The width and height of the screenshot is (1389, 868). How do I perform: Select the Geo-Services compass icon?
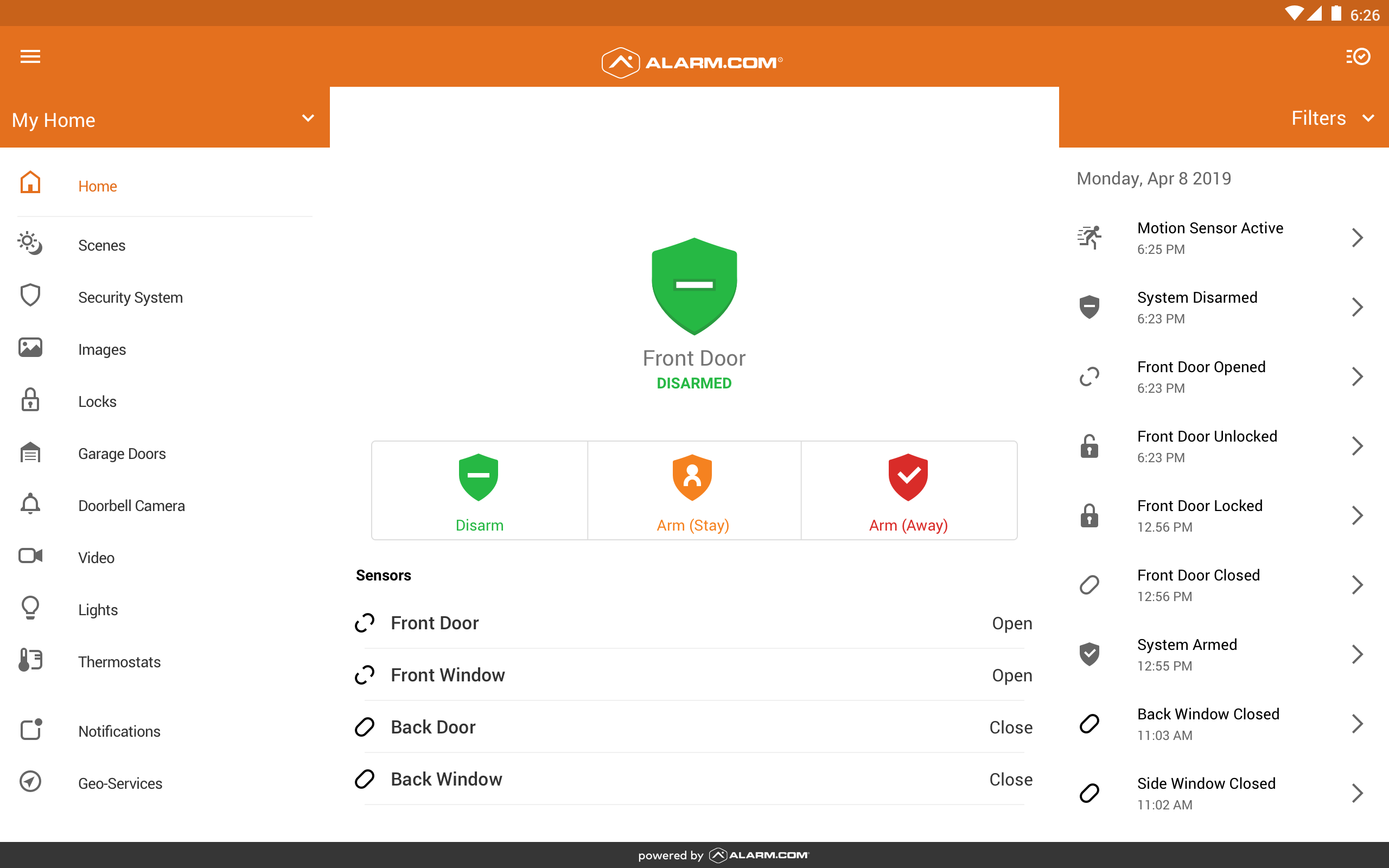(x=30, y=782)
